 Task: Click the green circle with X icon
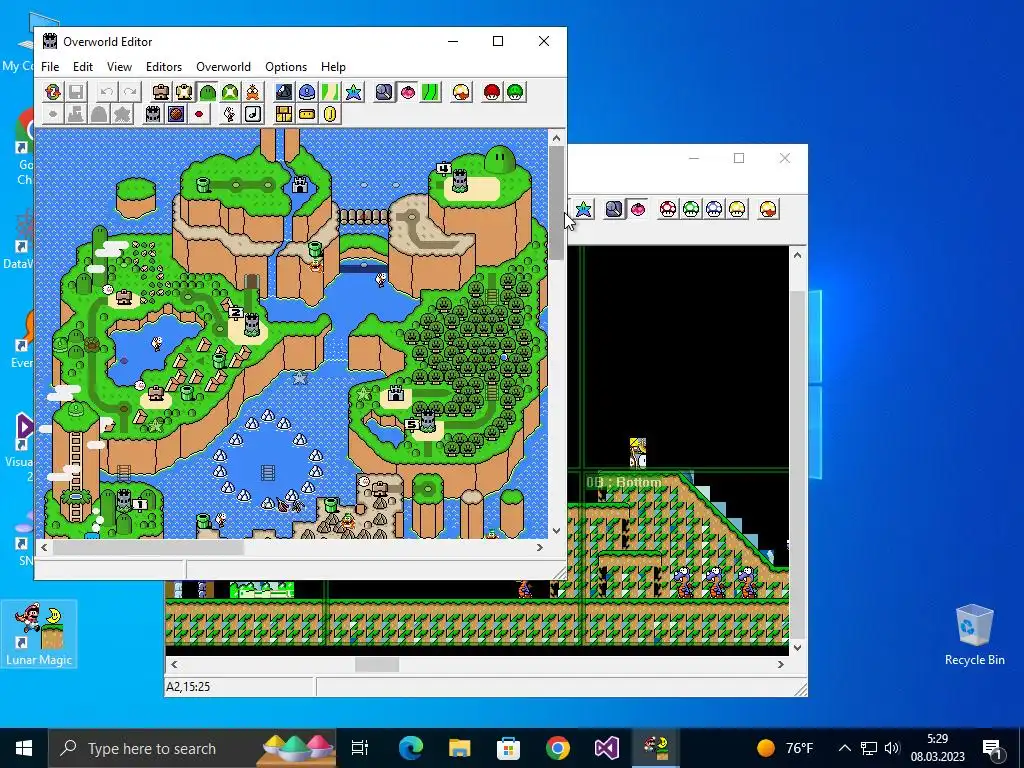point(230,92)
